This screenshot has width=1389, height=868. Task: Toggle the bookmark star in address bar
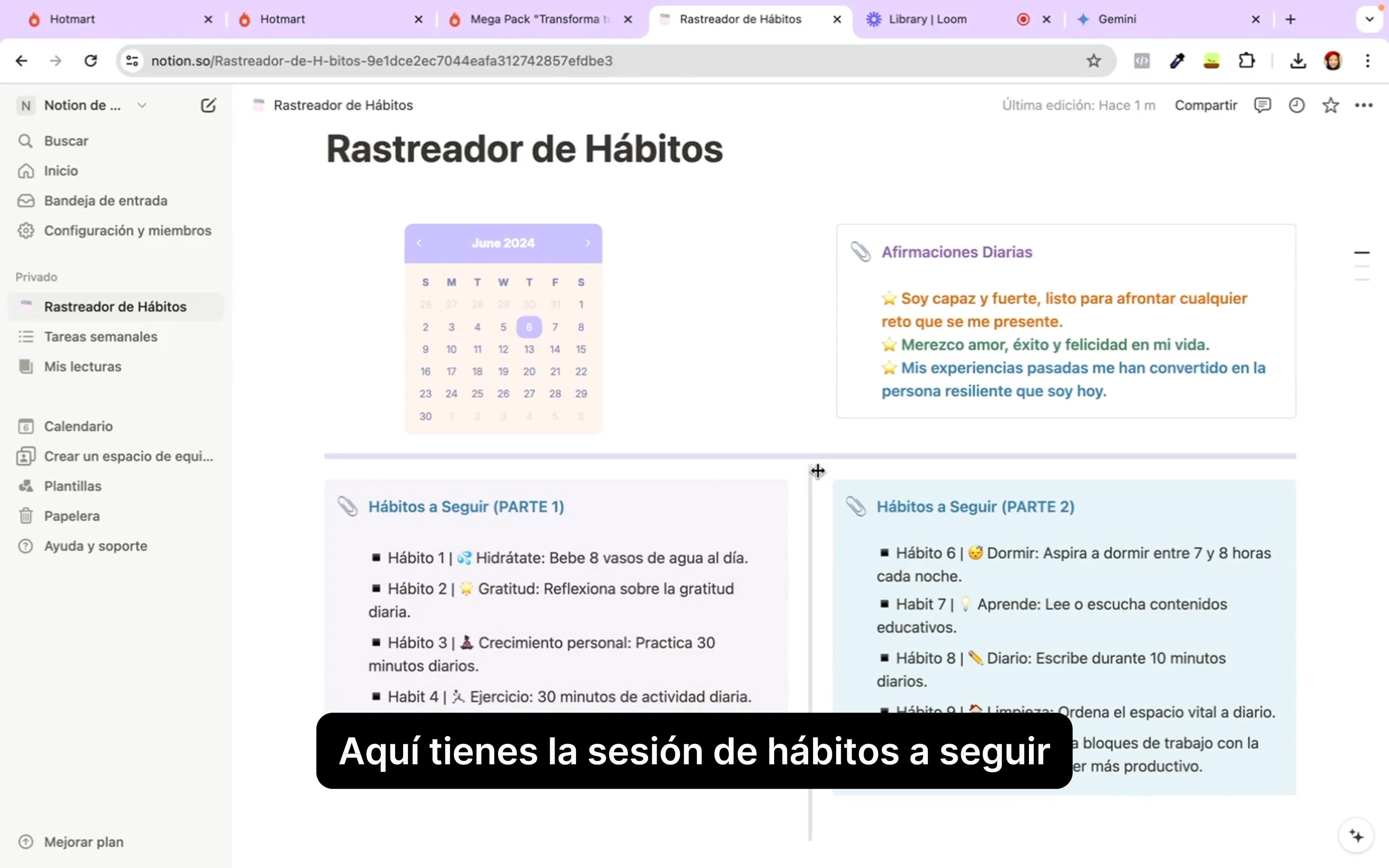[1093, 60]
